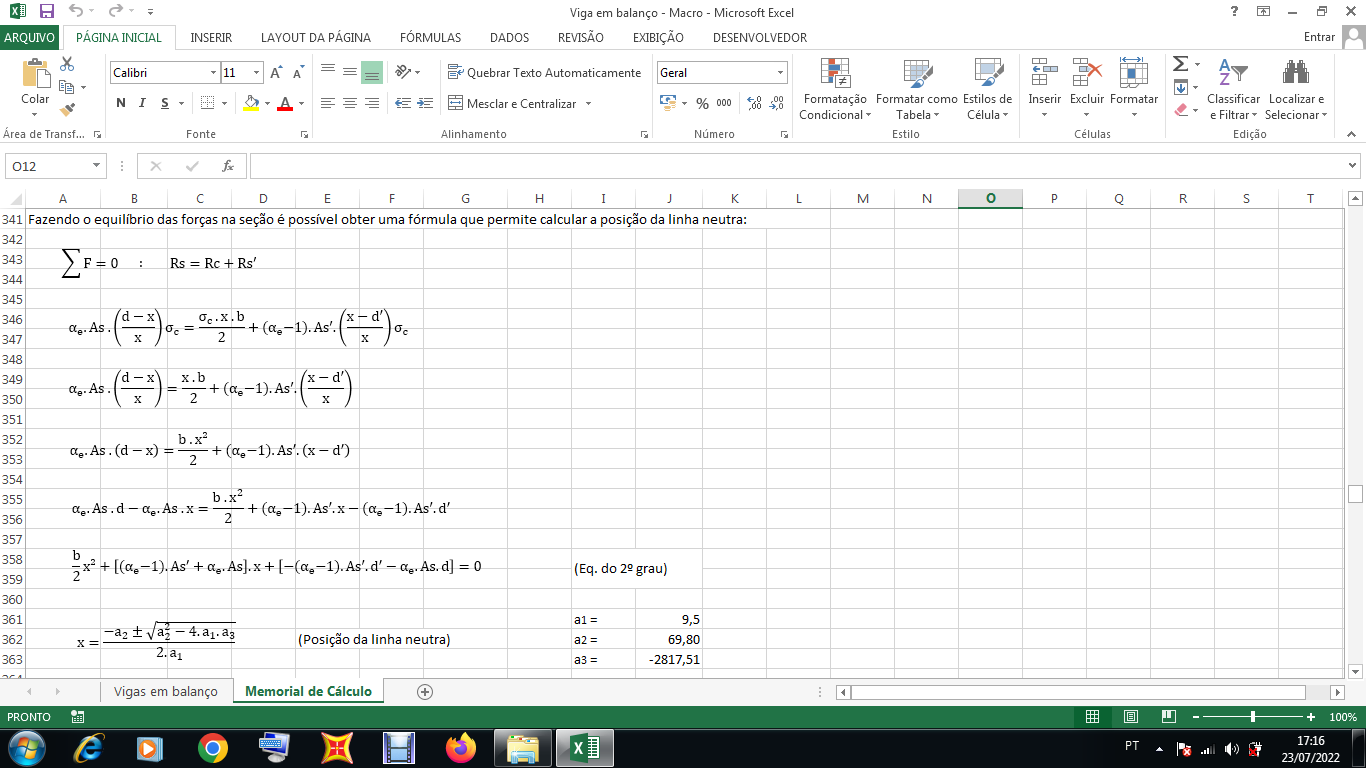Open Formatação Condicional
This screenshot has height=768, width=1366.
[835, 89]
